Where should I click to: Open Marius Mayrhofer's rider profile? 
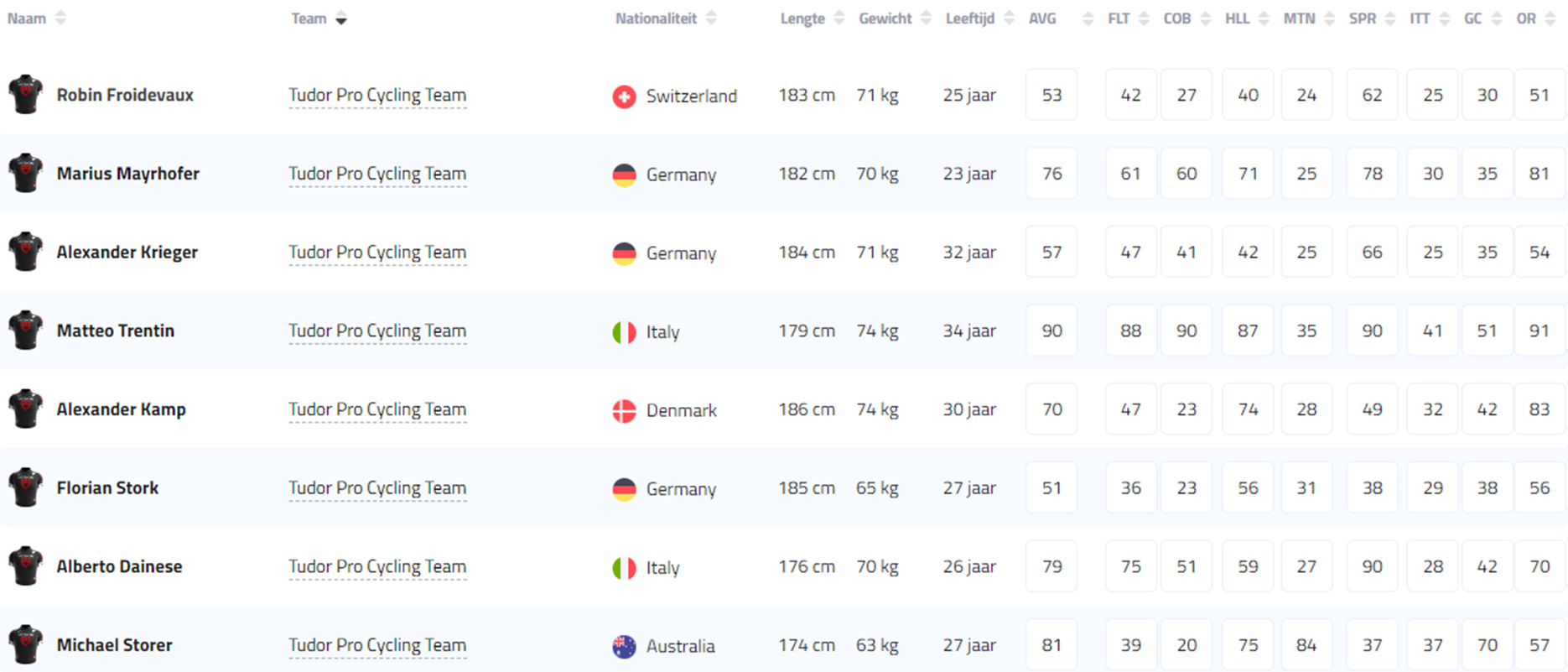coord(127,174)
